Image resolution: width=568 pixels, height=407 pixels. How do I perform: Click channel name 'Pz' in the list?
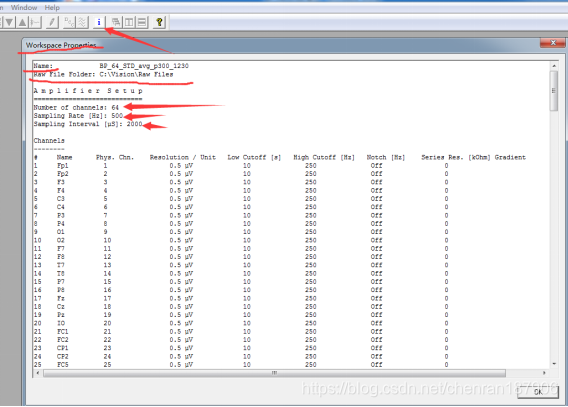pos(60,315)
